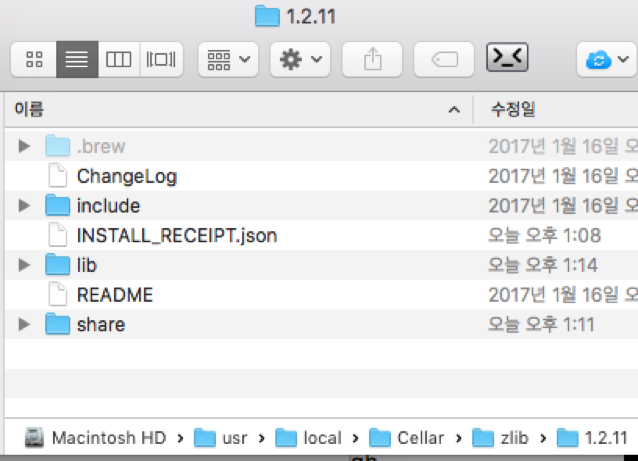Click Macintosh HD in path bar

[107, 438]
